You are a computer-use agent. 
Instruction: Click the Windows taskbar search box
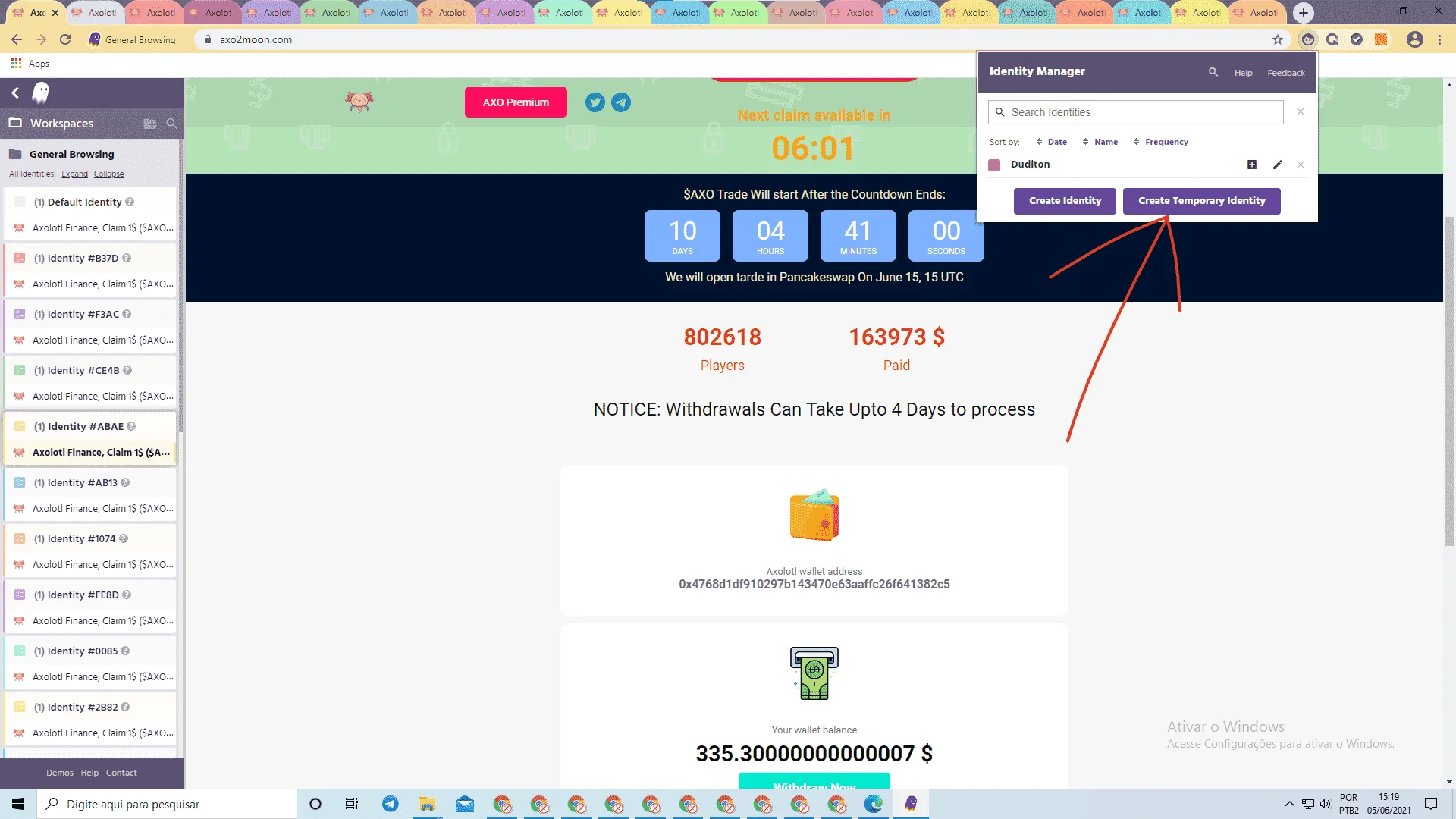167,804
